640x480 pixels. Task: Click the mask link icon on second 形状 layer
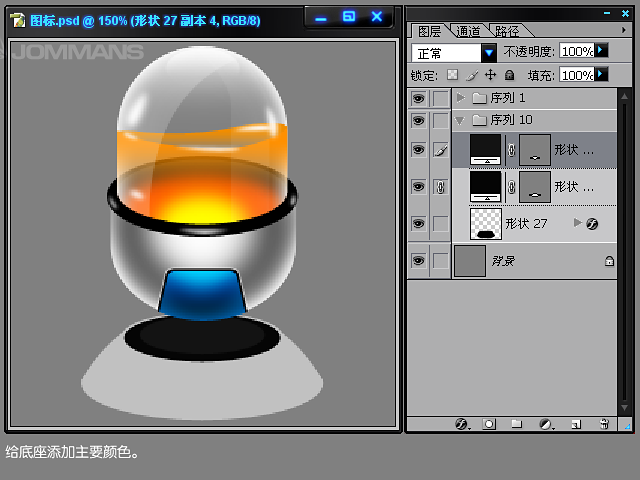point(511,187)
